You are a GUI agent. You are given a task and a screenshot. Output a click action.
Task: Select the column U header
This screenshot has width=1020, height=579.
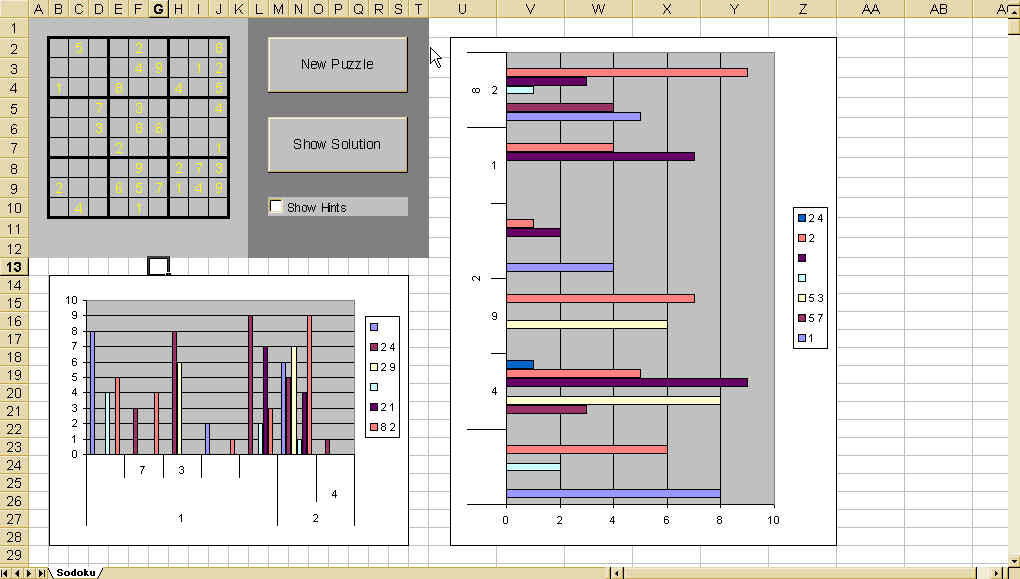(462, 9)
